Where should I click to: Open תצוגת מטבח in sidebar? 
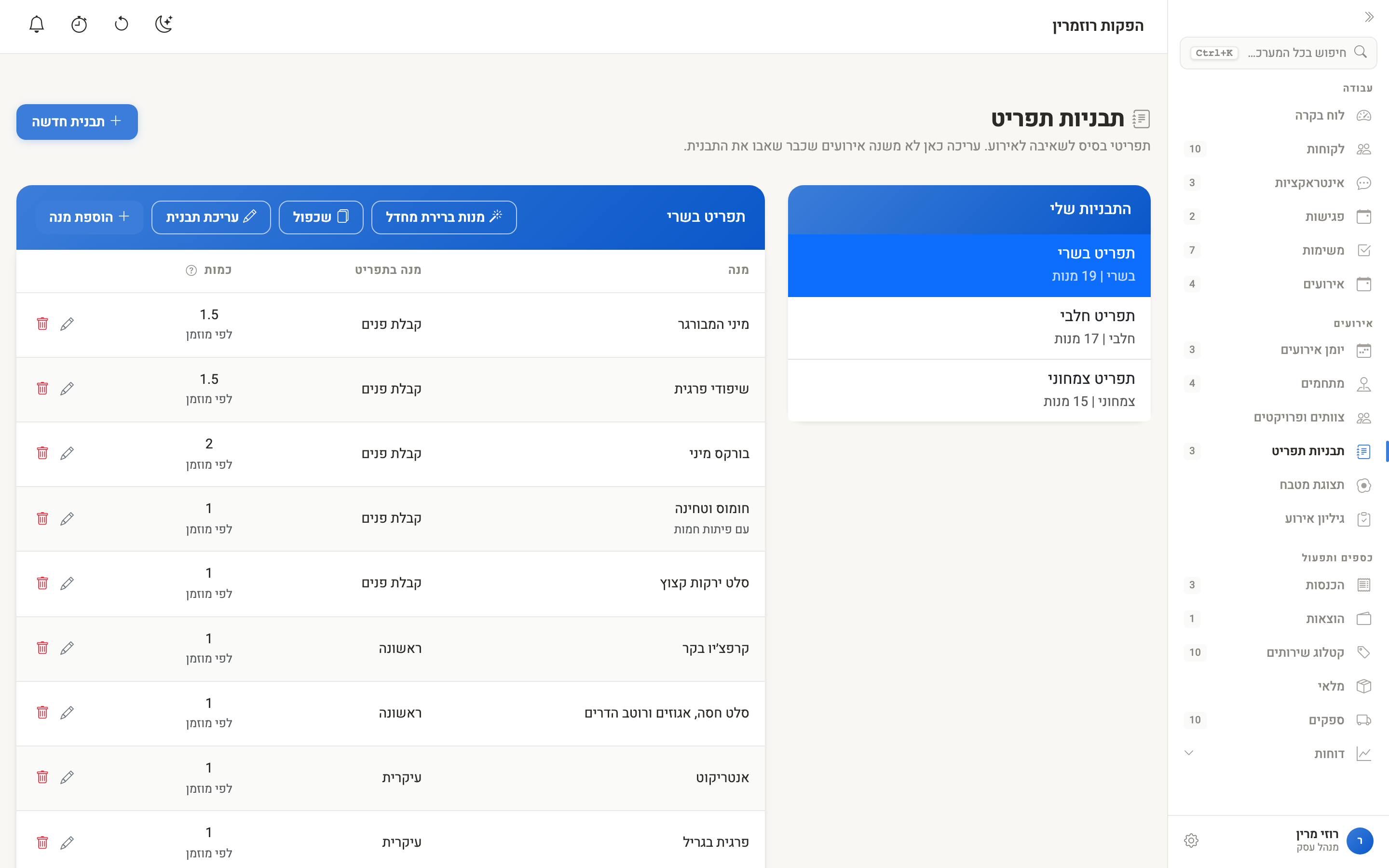pyautogui.click(x=1278, y=485)
